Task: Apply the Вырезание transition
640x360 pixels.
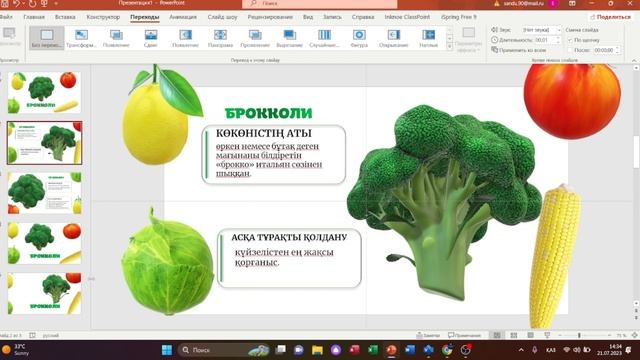Action: coord(290,38)
